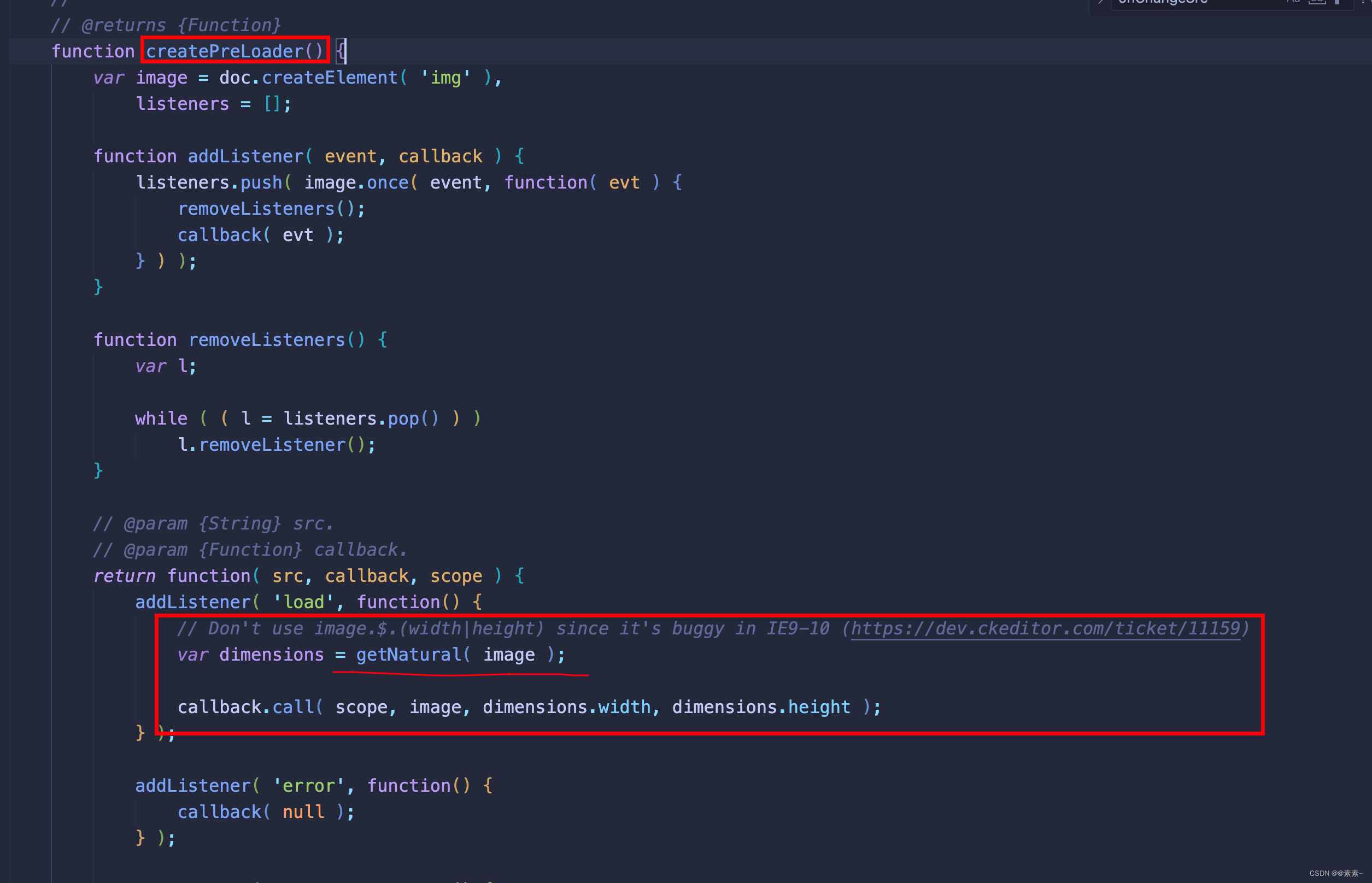Click the 'load' event string
Image resolution: width=1372 pixels, height=883 pixels.
pos(303,602)
